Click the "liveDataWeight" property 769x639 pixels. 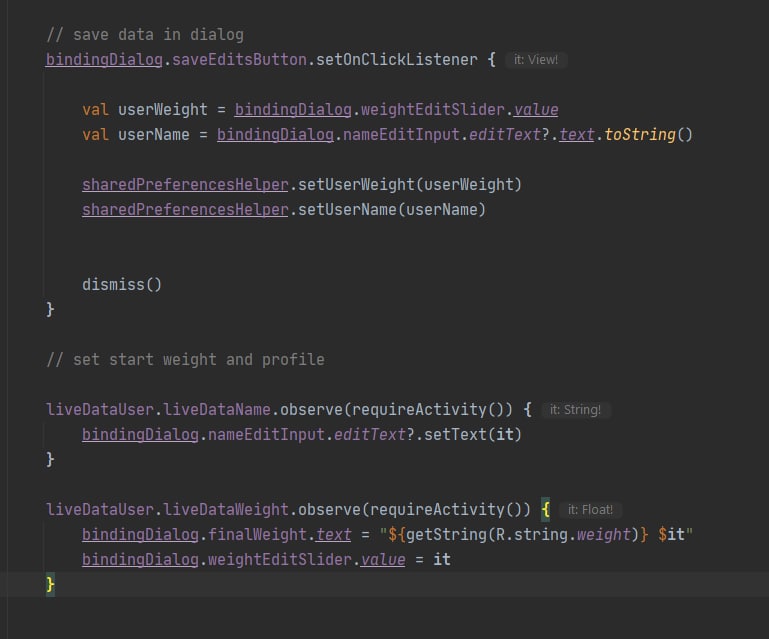[x=226, y=510]
